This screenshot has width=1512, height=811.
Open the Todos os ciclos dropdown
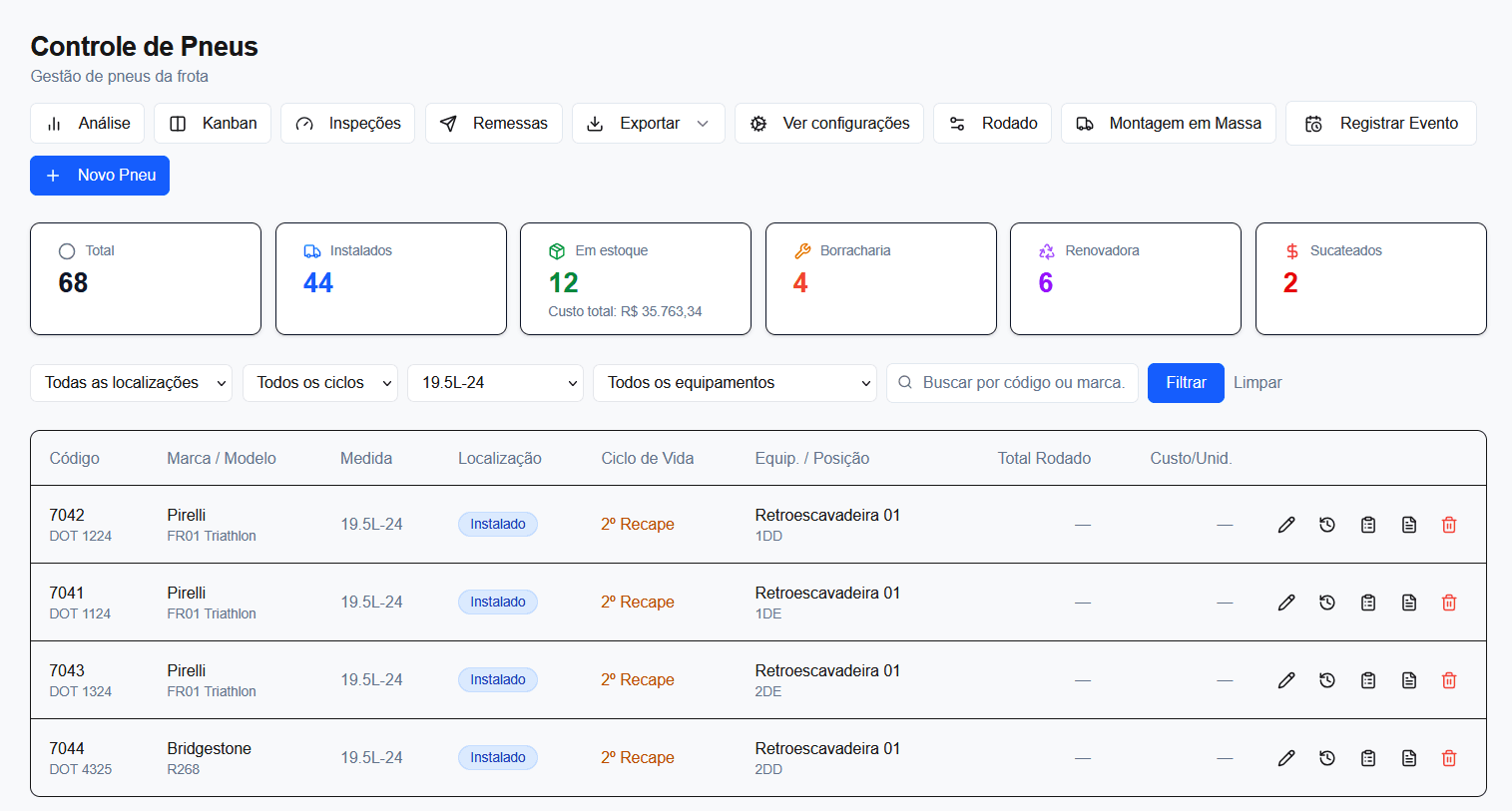(320, 383)
